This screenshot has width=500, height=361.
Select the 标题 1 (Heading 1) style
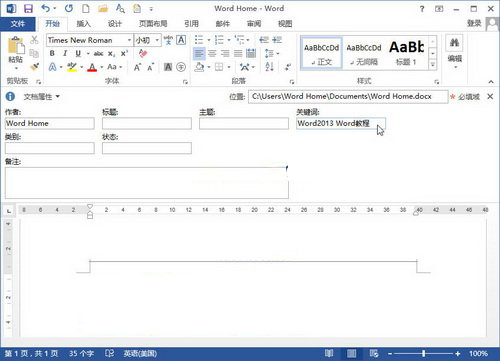406,53
